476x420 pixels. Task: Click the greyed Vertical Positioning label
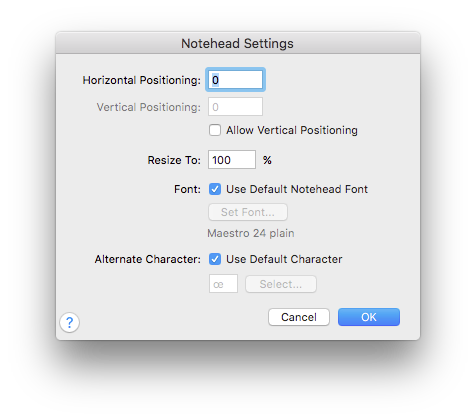click(149, 107)
